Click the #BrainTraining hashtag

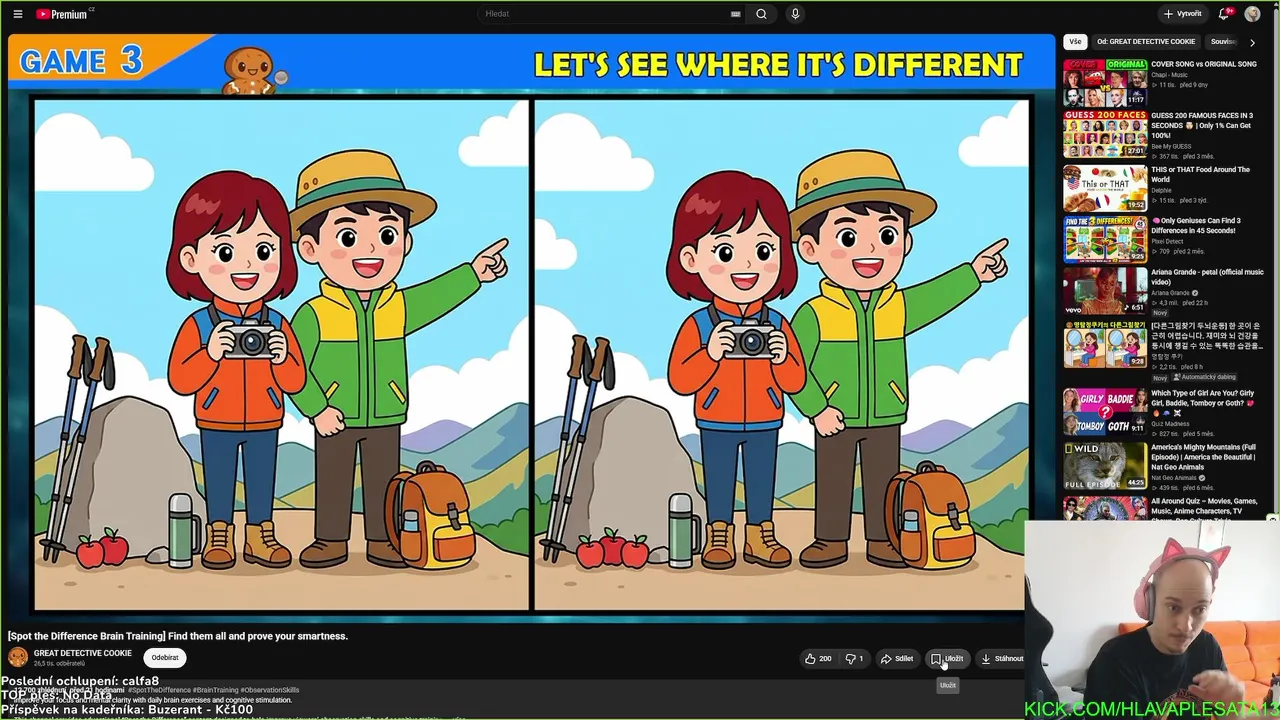(214, 690)
